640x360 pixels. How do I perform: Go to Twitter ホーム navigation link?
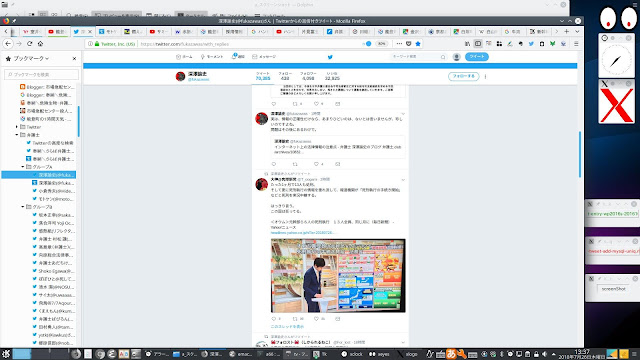184,57
